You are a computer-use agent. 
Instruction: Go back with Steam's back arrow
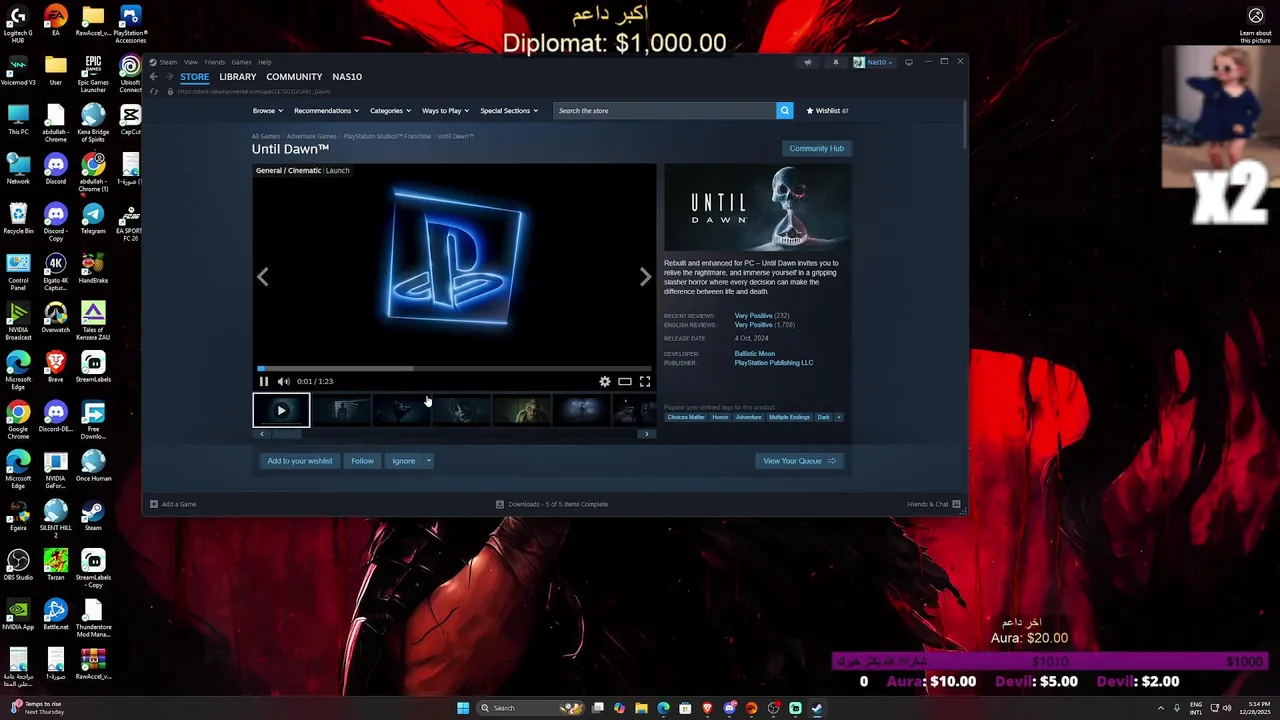[x=154, y=77]
